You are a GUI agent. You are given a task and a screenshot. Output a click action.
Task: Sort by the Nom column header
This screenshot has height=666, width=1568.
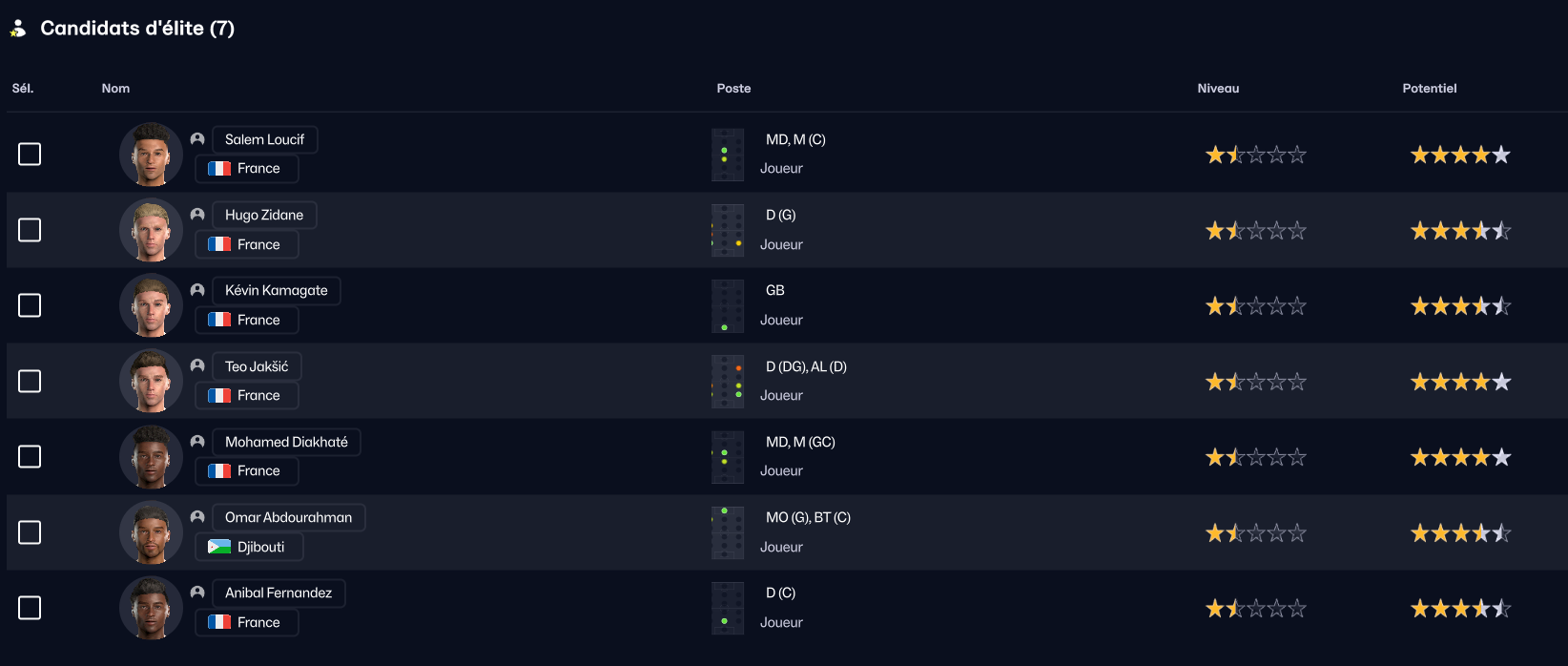[x=115, y=89]
